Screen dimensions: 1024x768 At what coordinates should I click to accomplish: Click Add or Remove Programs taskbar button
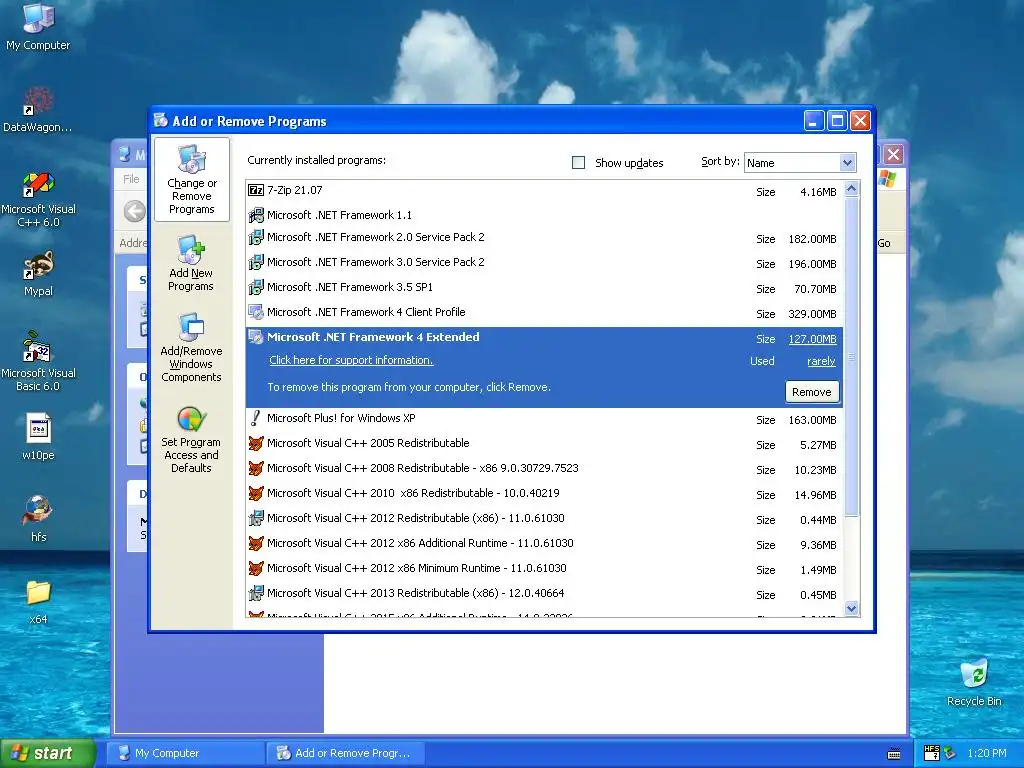click(x=346, y=753)
